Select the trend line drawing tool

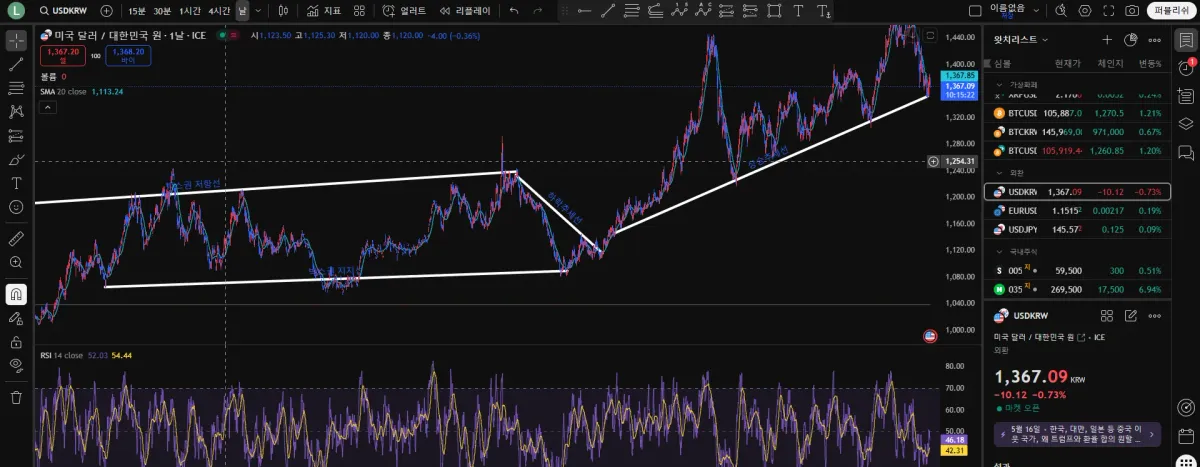(16, 64)
